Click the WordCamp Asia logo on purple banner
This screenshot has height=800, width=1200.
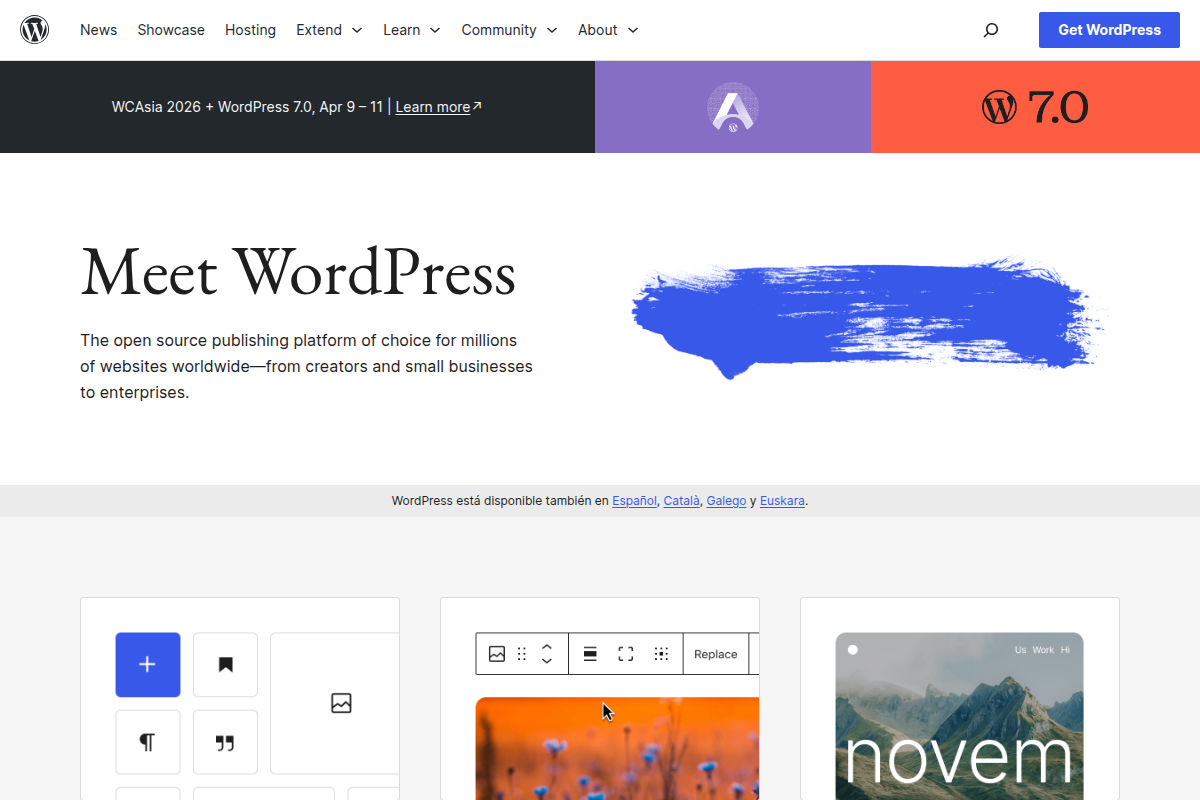coord(733,107)
